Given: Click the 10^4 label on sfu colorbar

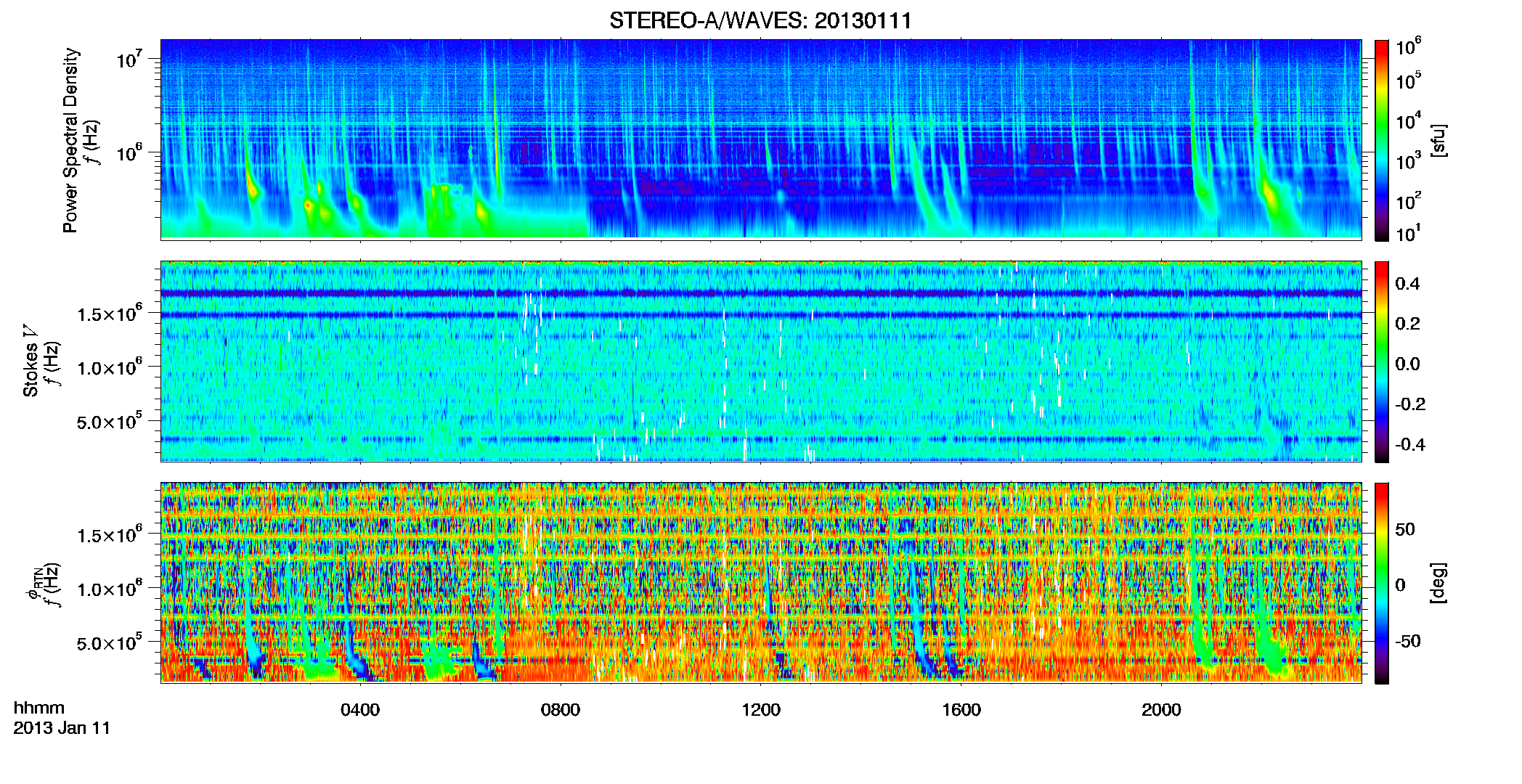Looking at the screenshot, I should tap(1408, 121).
